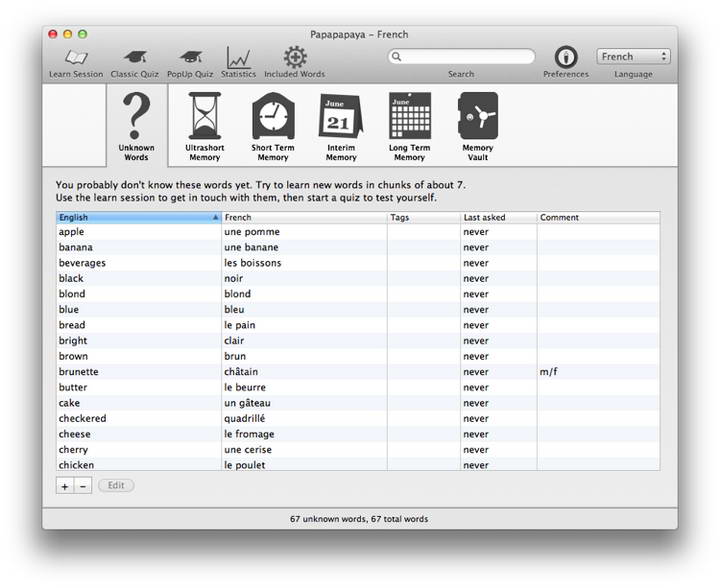Image resolution: width=720 pixels, height=588 pixels.
Task: Sort by the French column header
Action: pyautogui.click(x=304, y=217)
